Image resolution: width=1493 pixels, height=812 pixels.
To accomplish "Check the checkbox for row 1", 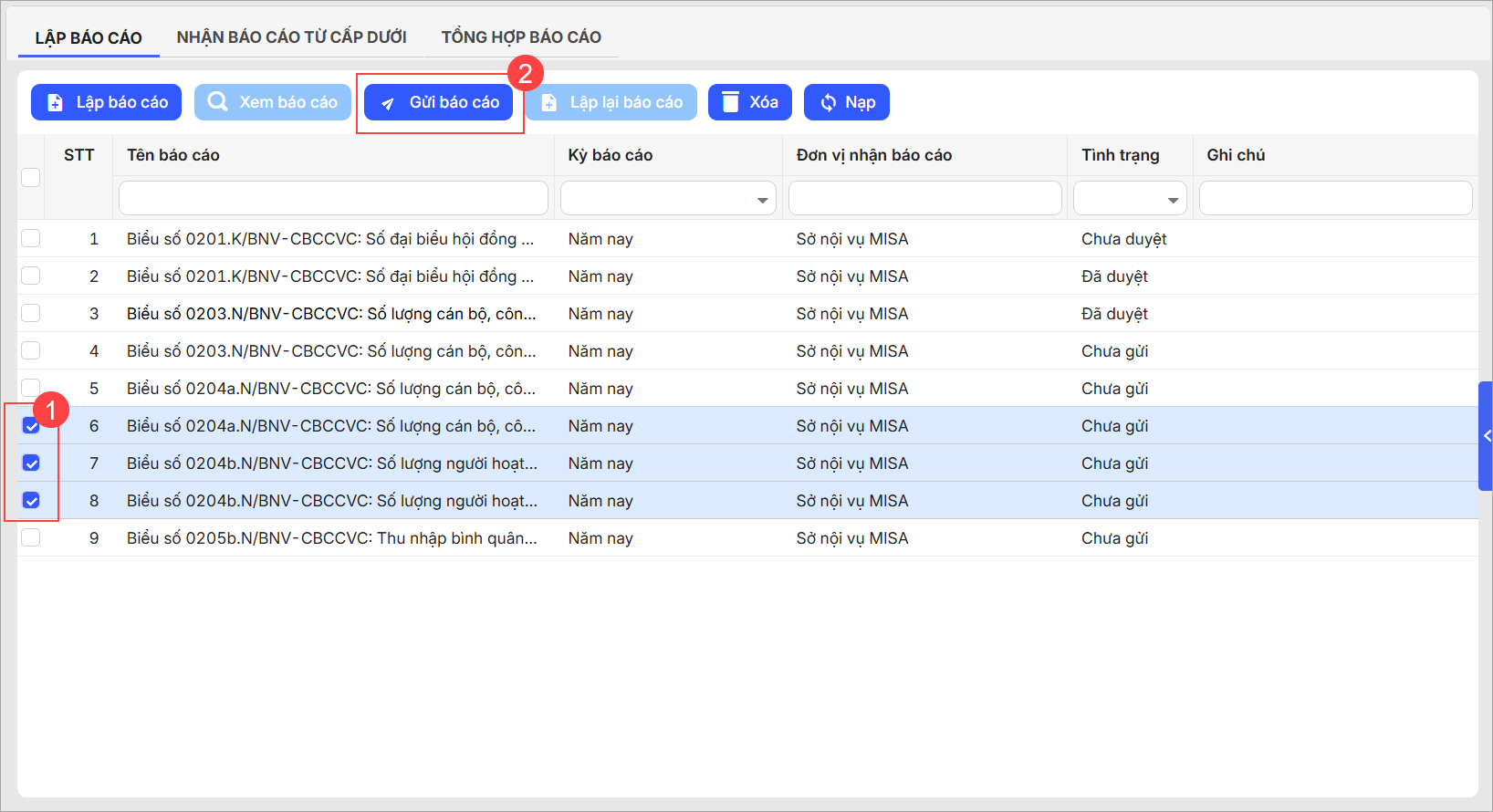I will (x=31, y=239).
